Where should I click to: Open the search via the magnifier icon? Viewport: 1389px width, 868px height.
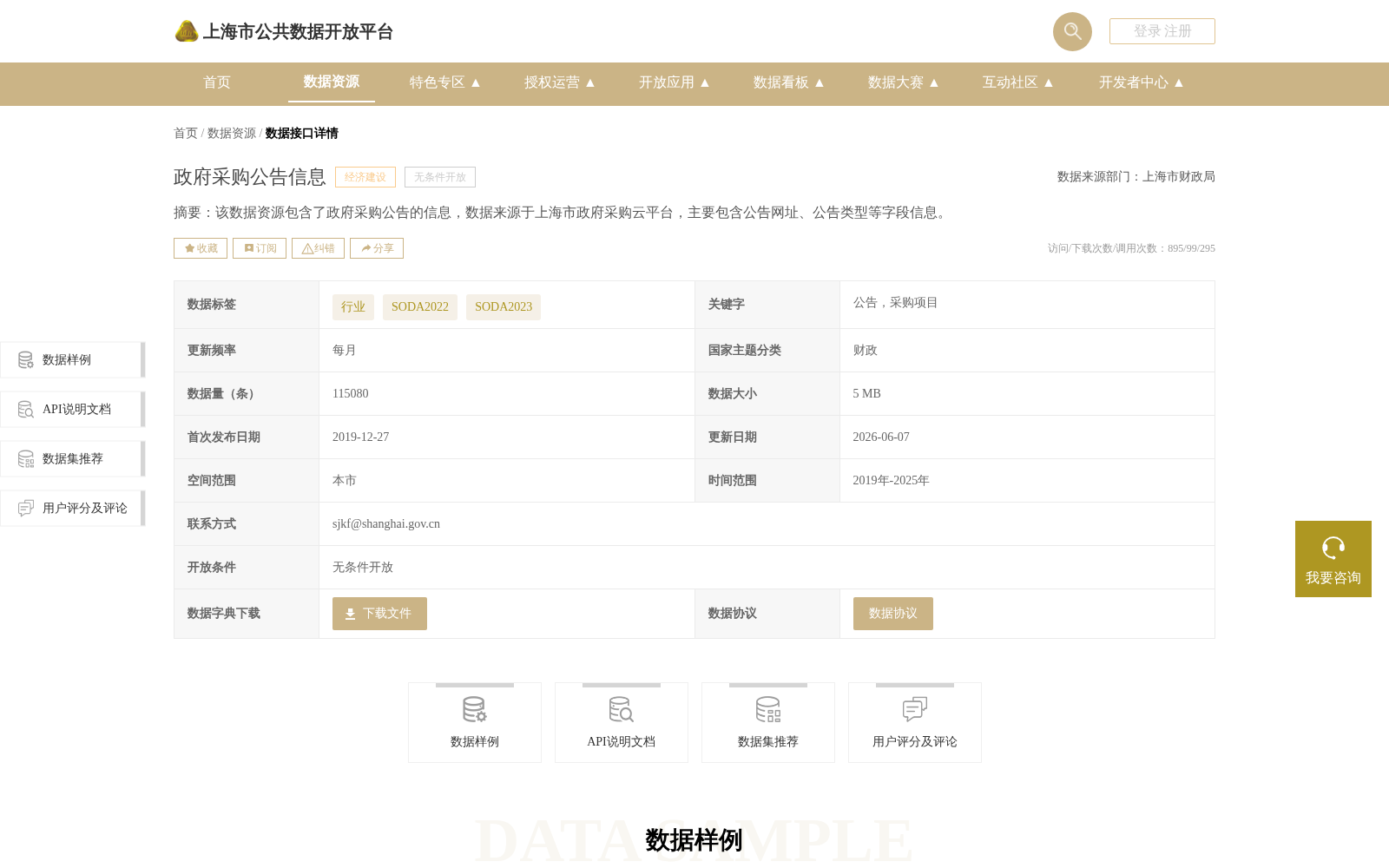pyautogui.click(x=1072, y=31)
